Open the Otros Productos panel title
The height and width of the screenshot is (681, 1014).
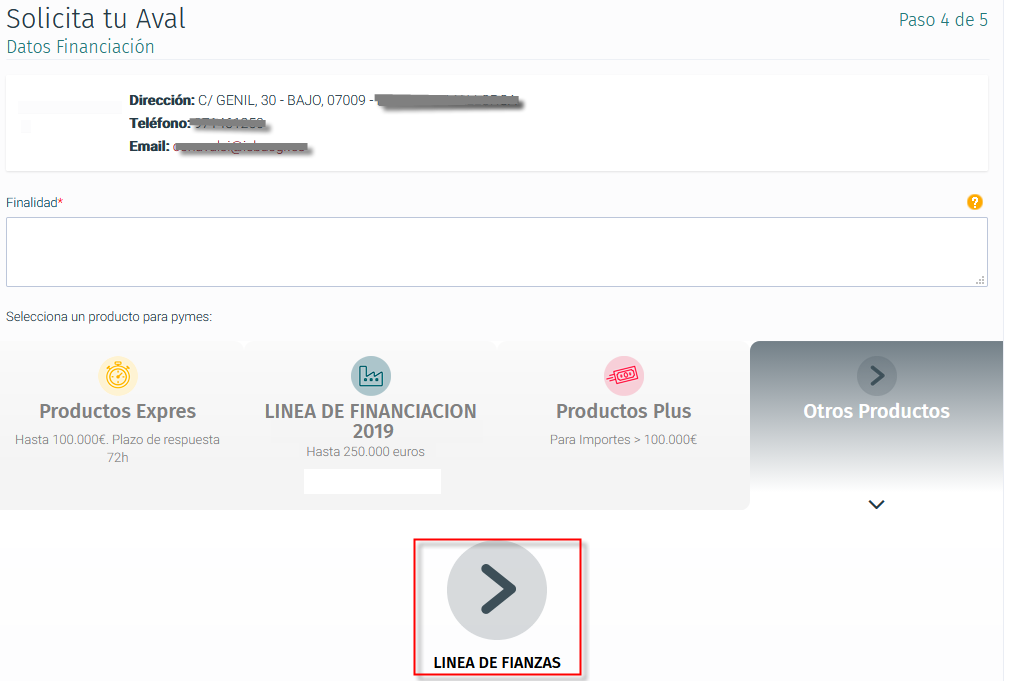[876, 411]
